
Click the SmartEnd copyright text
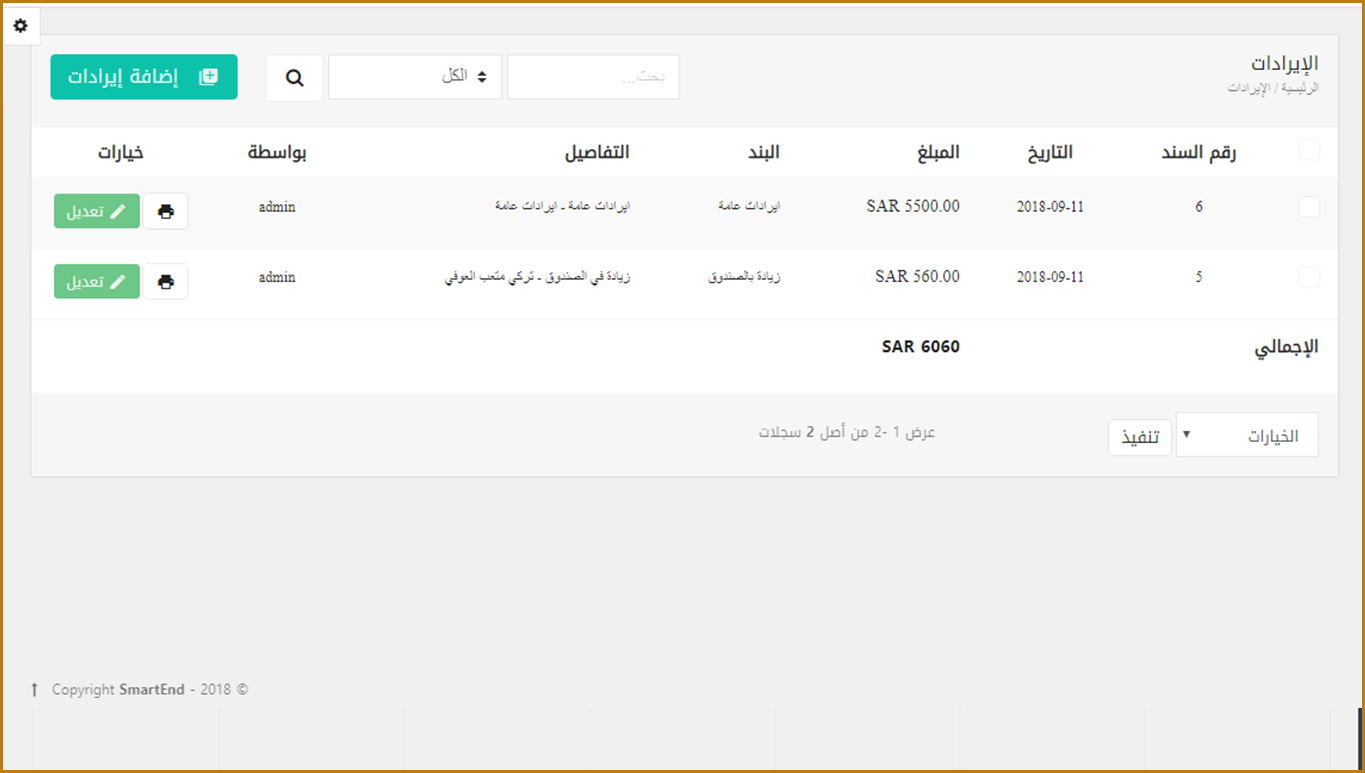[x=151, y=690]
